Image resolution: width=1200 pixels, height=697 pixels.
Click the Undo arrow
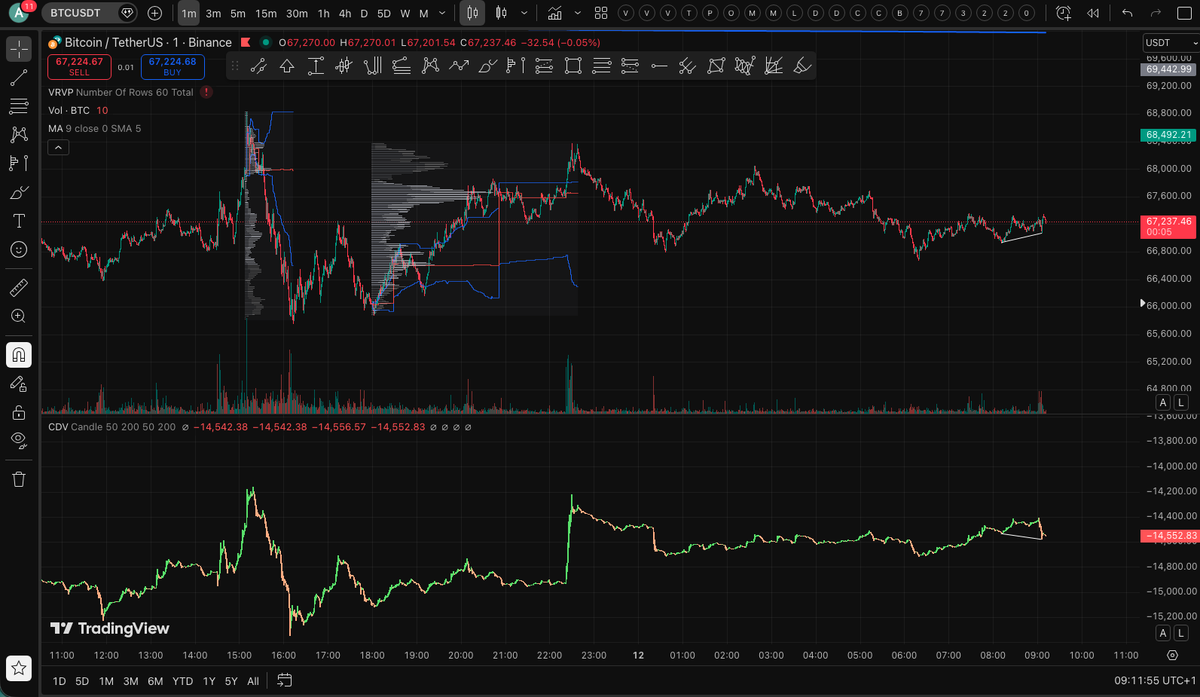pos(1128,13)
